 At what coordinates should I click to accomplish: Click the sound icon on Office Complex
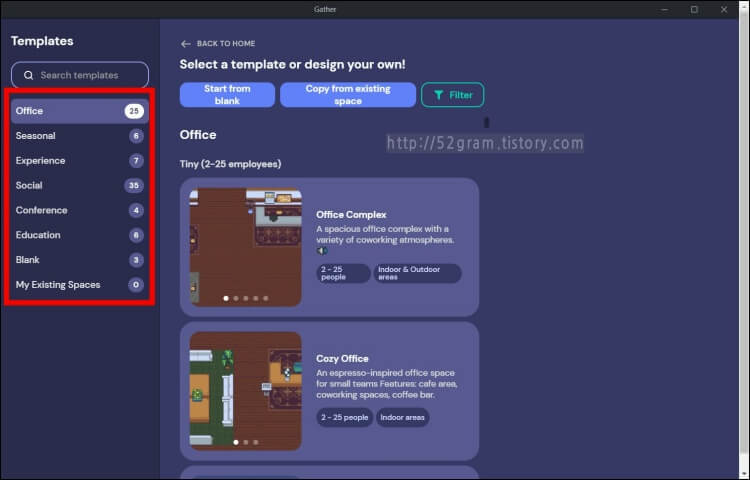[x=322, y=251]
